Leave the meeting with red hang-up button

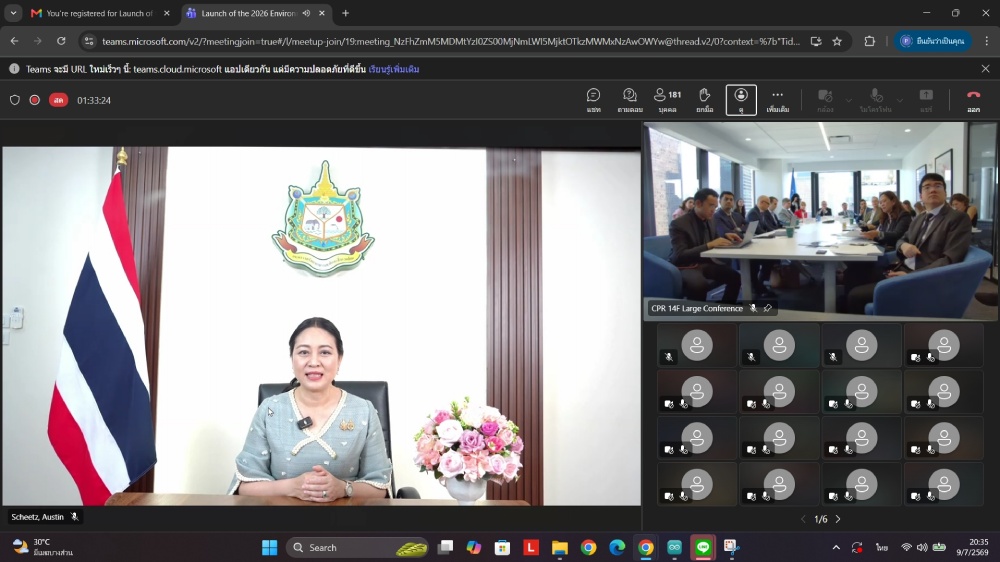[973, 100]
